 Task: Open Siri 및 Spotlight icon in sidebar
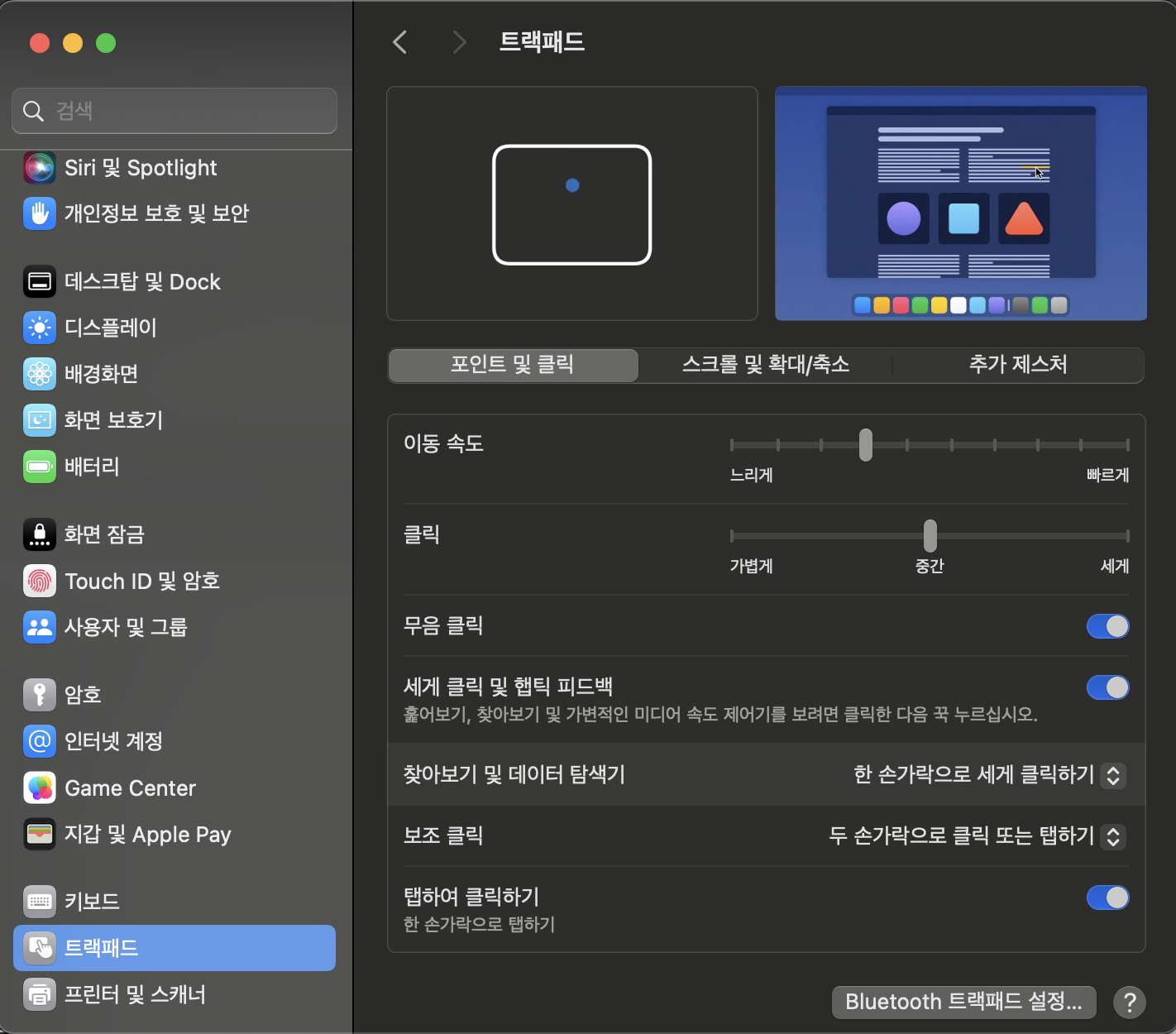[x=40, y=168]
